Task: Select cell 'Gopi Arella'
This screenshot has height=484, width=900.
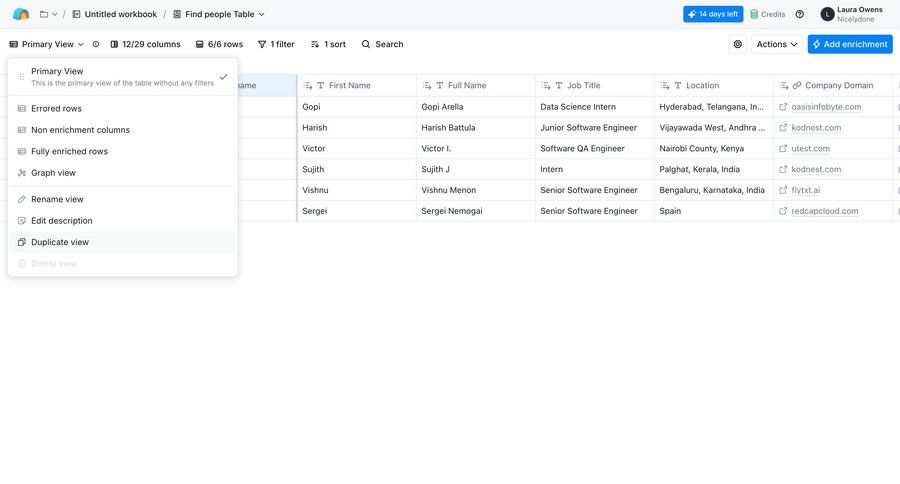Action: click(476, 107)
